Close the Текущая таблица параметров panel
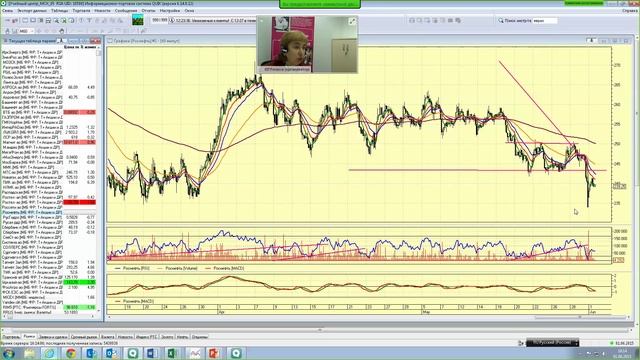This screenshot has width=640, height=360. [x=96, y=41]
